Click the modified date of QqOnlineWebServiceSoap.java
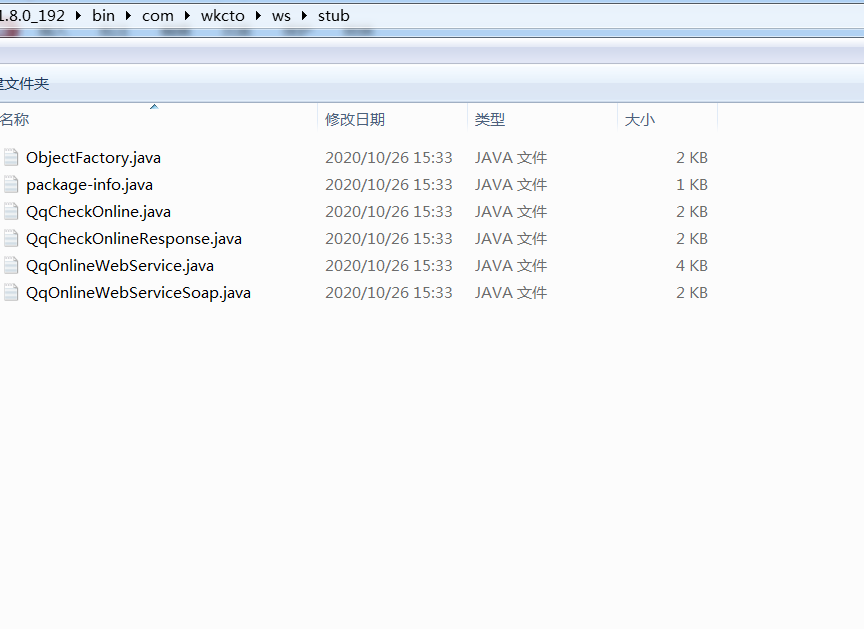Screen dimensions: 864x629 pos(388,292)
